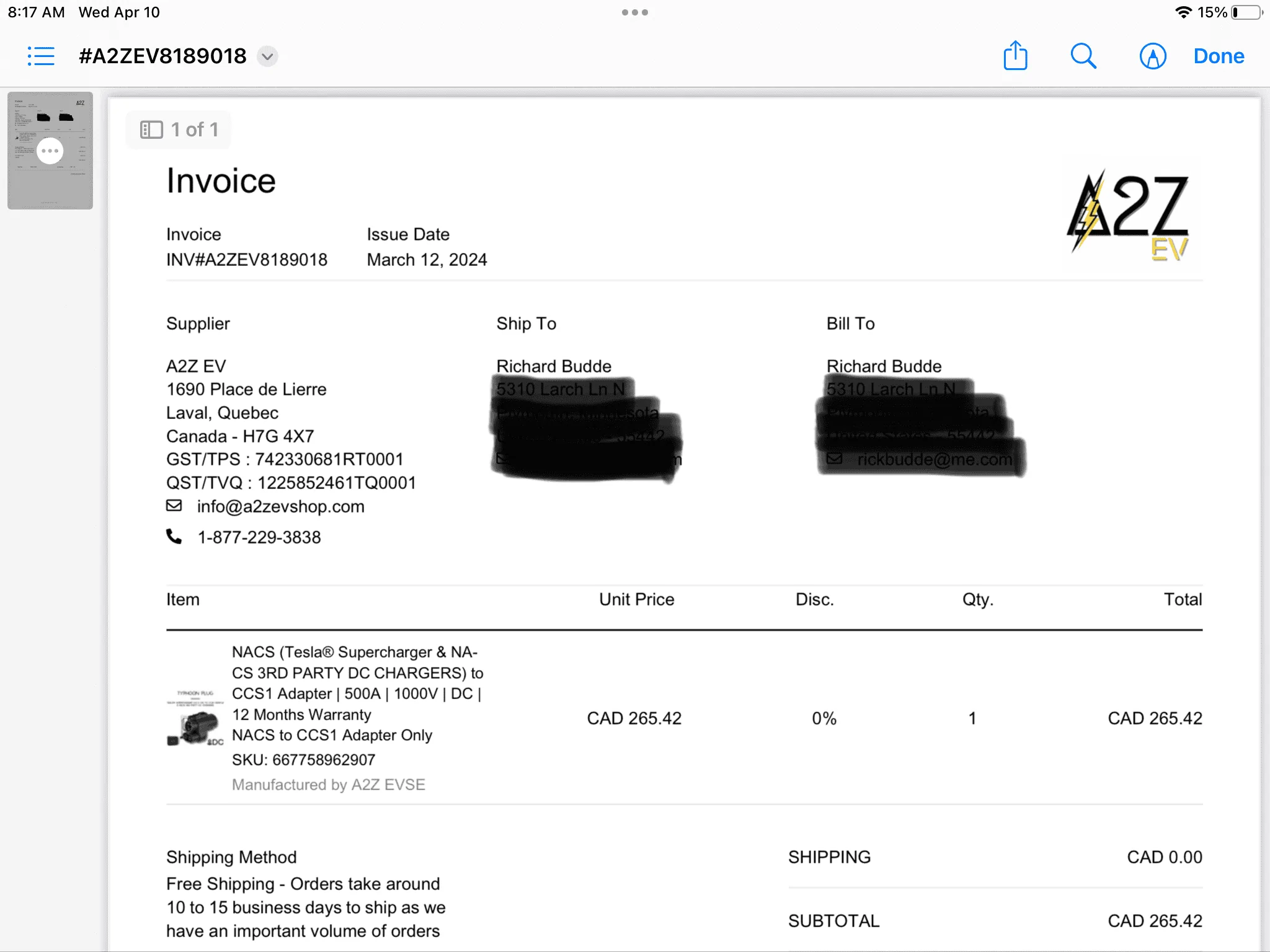Screen dimensions: 1270x952
Task: Select the Laval, Quebec address line
Action: click(x=222, y=413)
